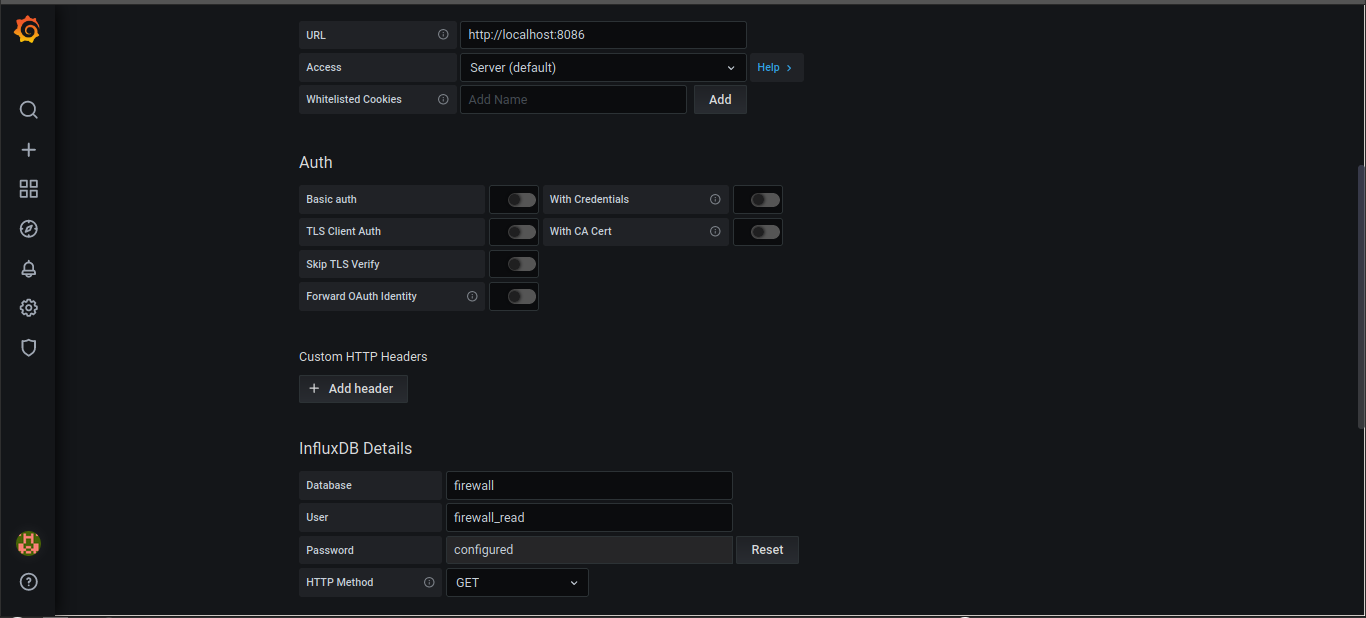Screen dimensions: 1366x618
Task: Click the Add header button
Action: (353, 388)
